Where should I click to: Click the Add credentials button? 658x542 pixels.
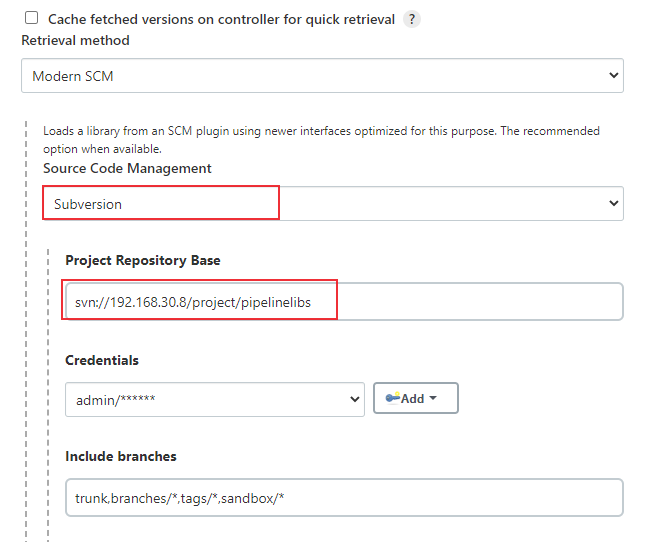[415, 398]
